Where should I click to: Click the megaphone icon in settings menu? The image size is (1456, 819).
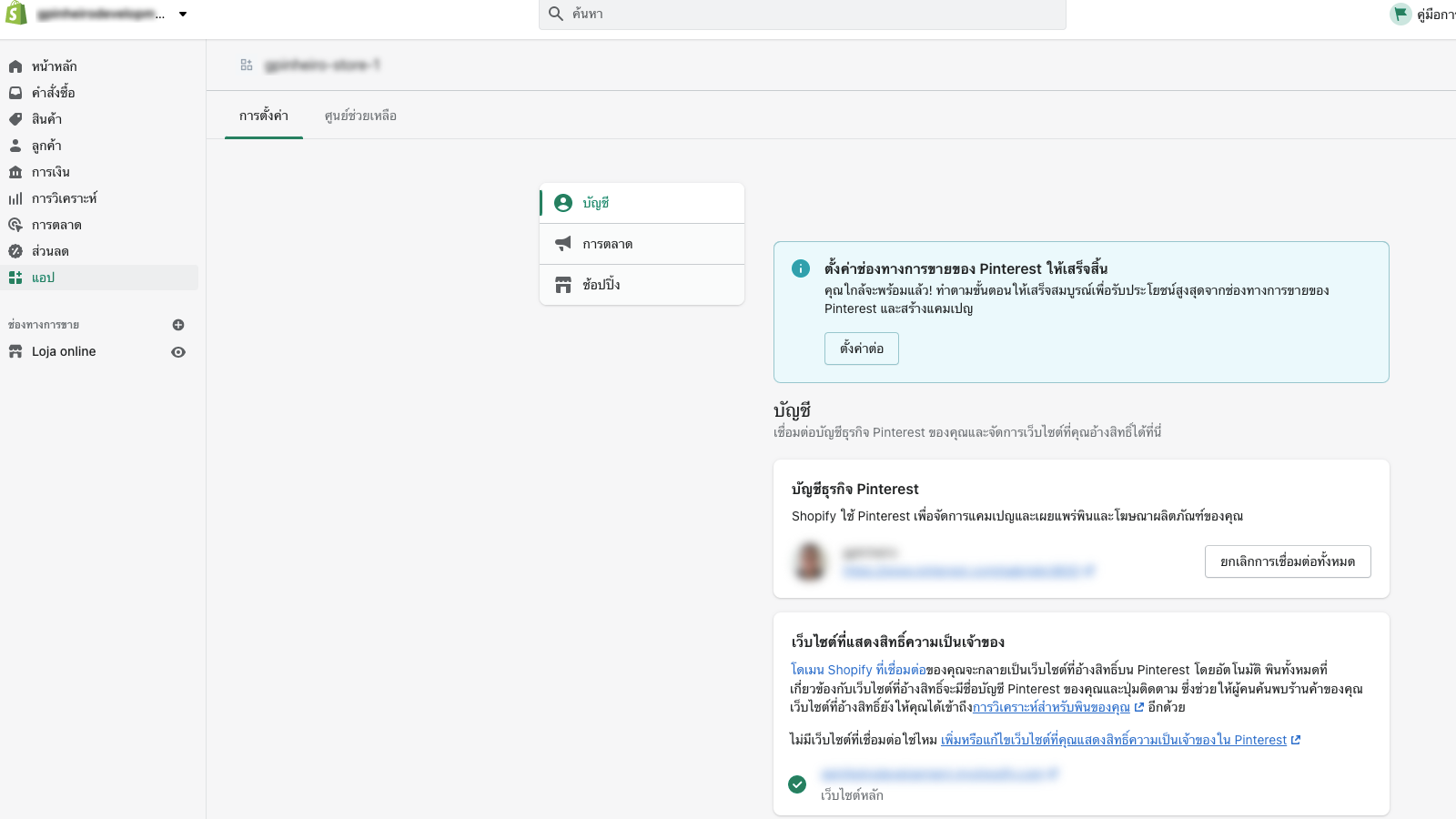point(563,244)
